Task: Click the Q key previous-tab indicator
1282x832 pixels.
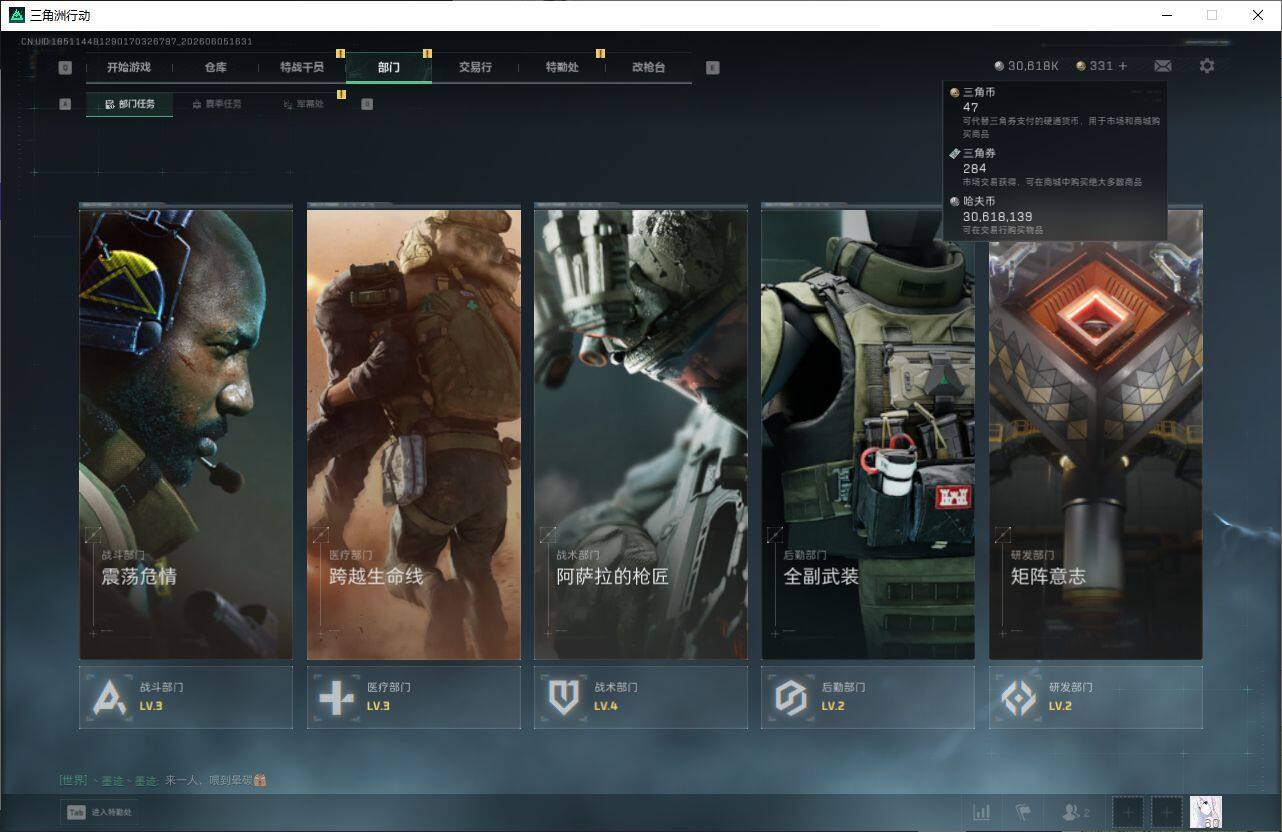Action: click(x=65, y=68)
